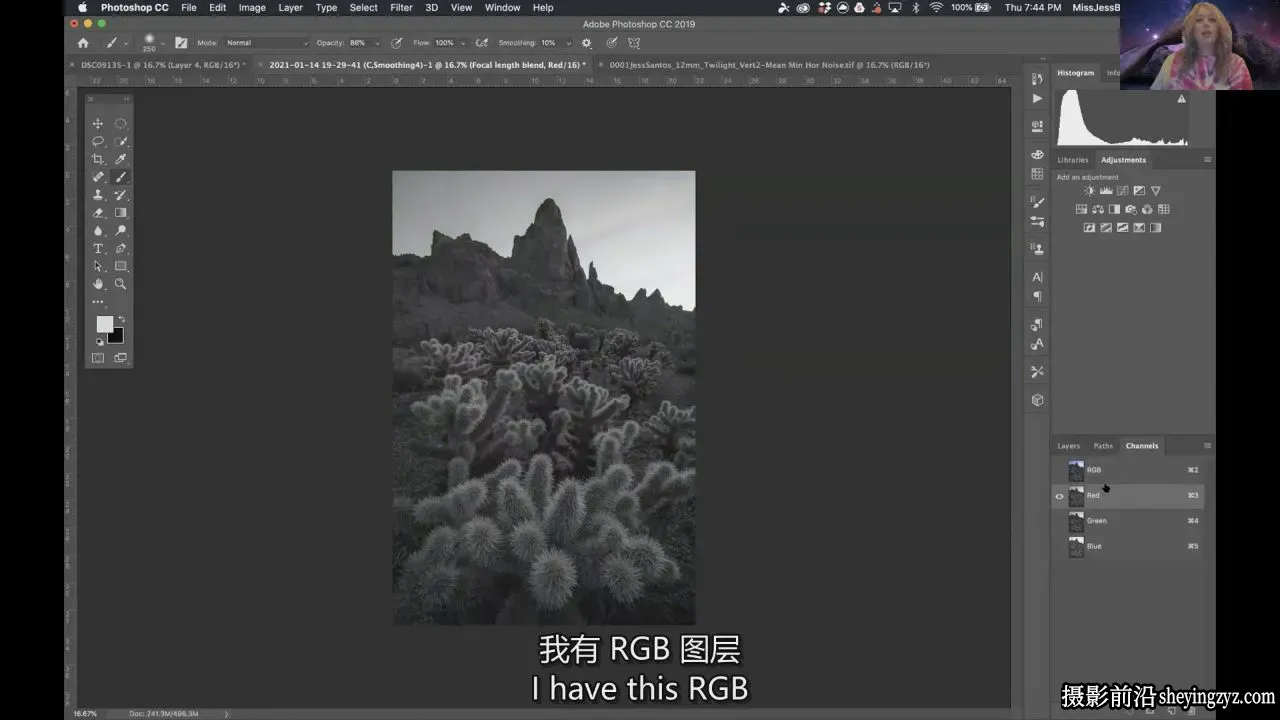The height and width of the screenshot is (720, 1280).
Task: Open smoothing options gear
Action: 587,43
